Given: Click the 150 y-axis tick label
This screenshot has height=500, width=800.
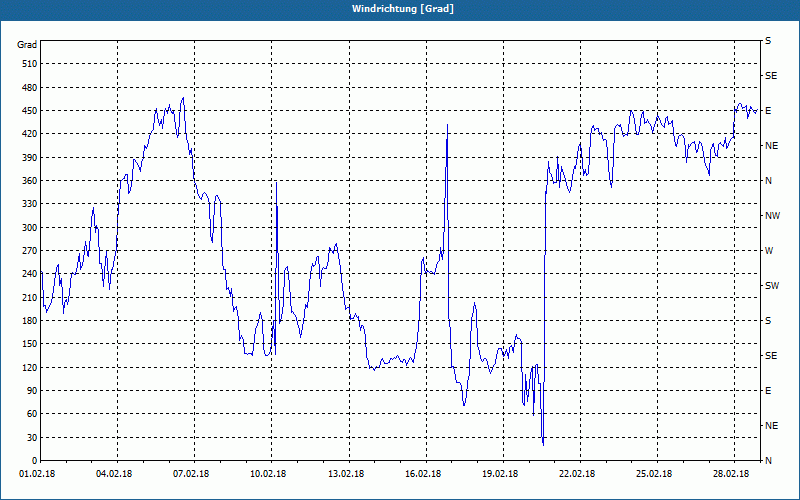Looking at the screenshot, I should (30, 344).
